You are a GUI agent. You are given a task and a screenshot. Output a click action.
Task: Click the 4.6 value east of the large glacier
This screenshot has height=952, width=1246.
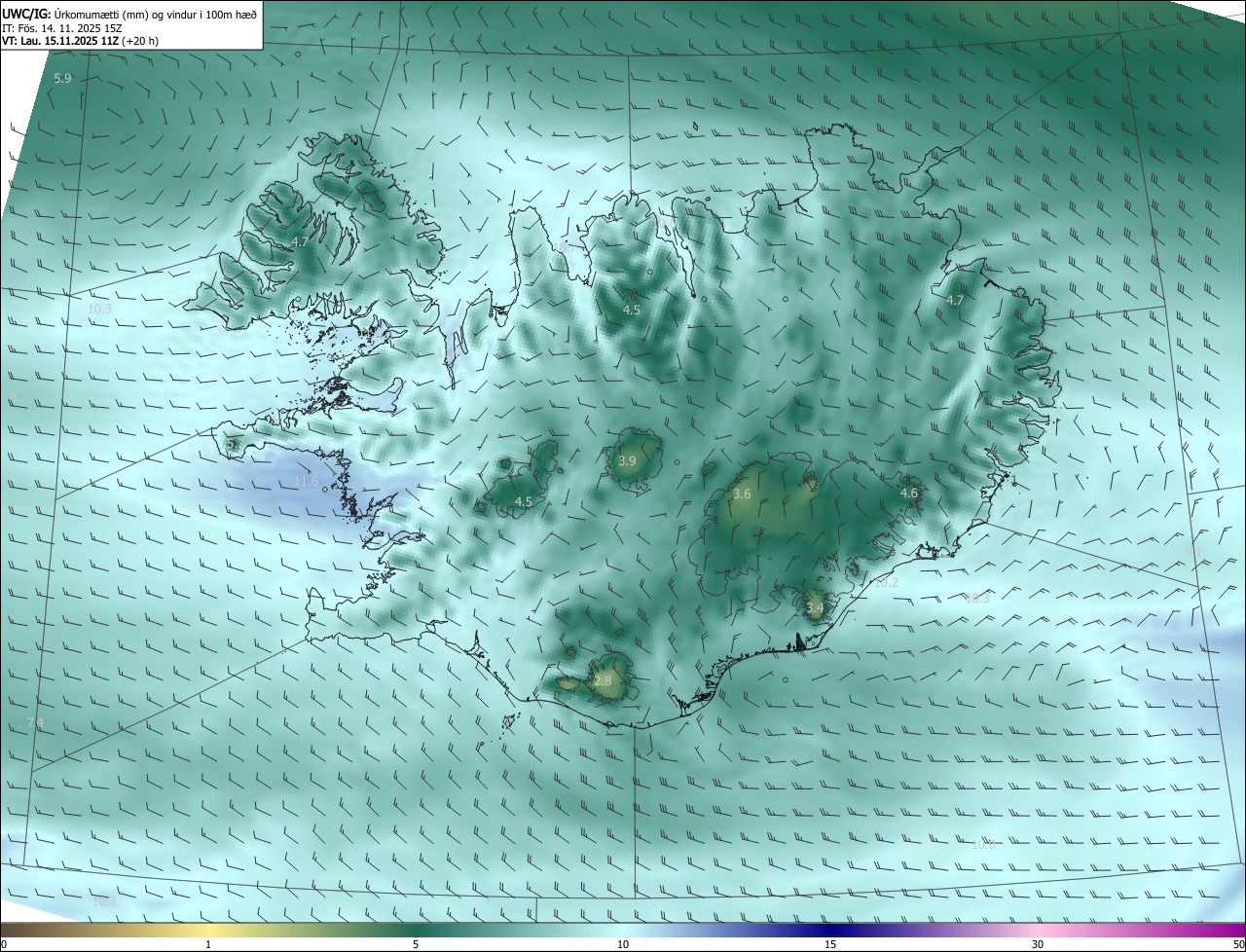pyautogui.click(x=909, y=494)
